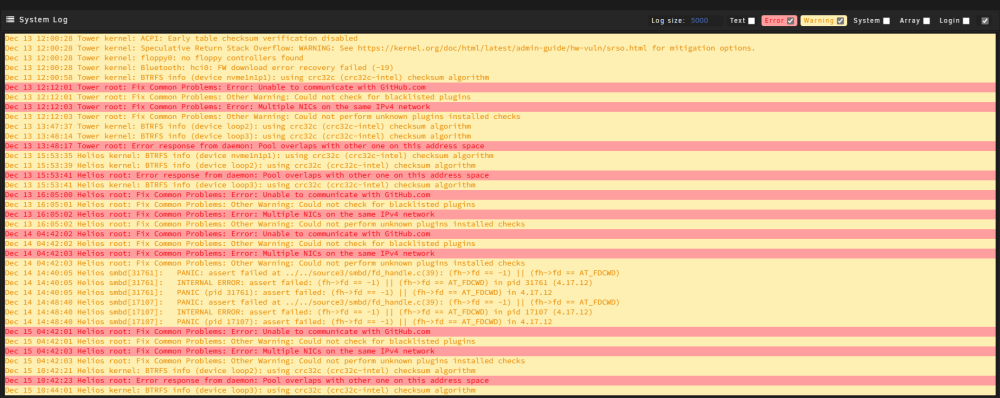Select Dec 13 16:05:00 GitHub.com error line
1000x398 pixels.
499,195
